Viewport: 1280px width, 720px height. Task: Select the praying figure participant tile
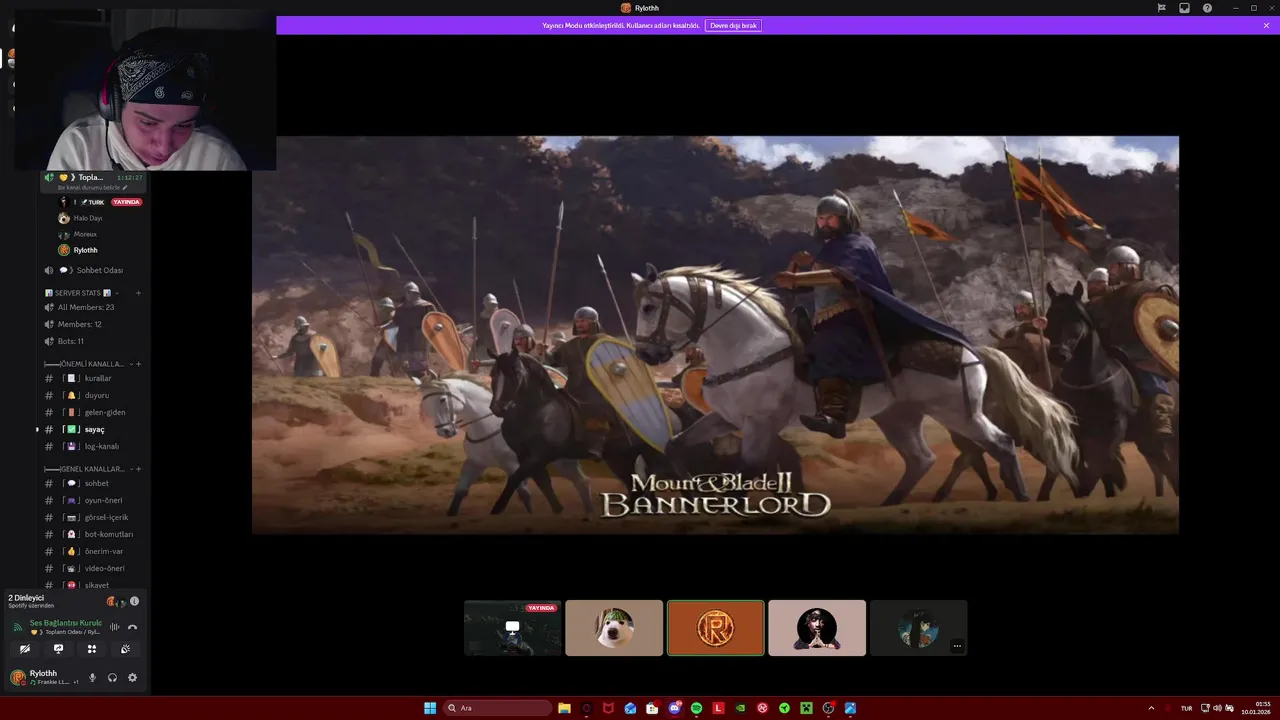click(x=817, y=628)
